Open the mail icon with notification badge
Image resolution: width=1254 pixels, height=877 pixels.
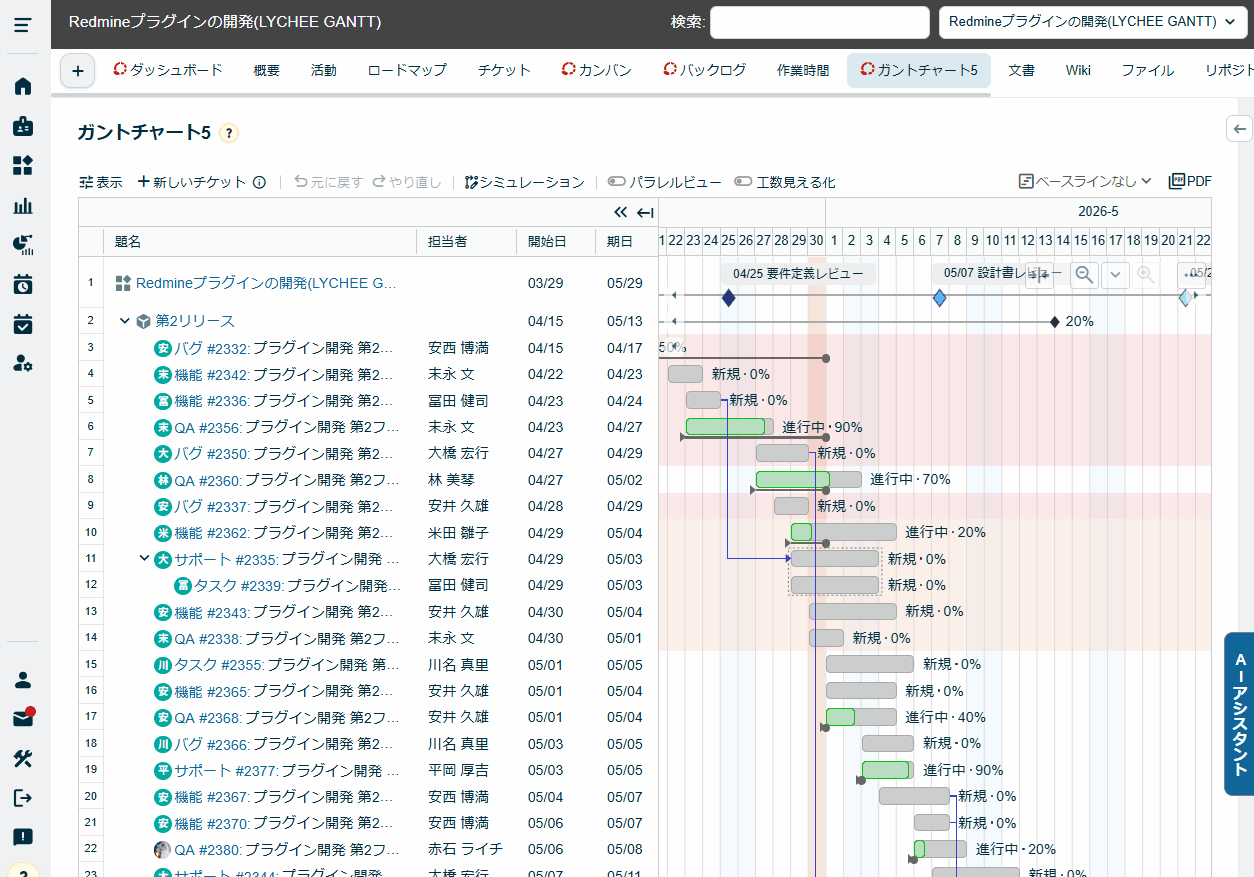23,719
